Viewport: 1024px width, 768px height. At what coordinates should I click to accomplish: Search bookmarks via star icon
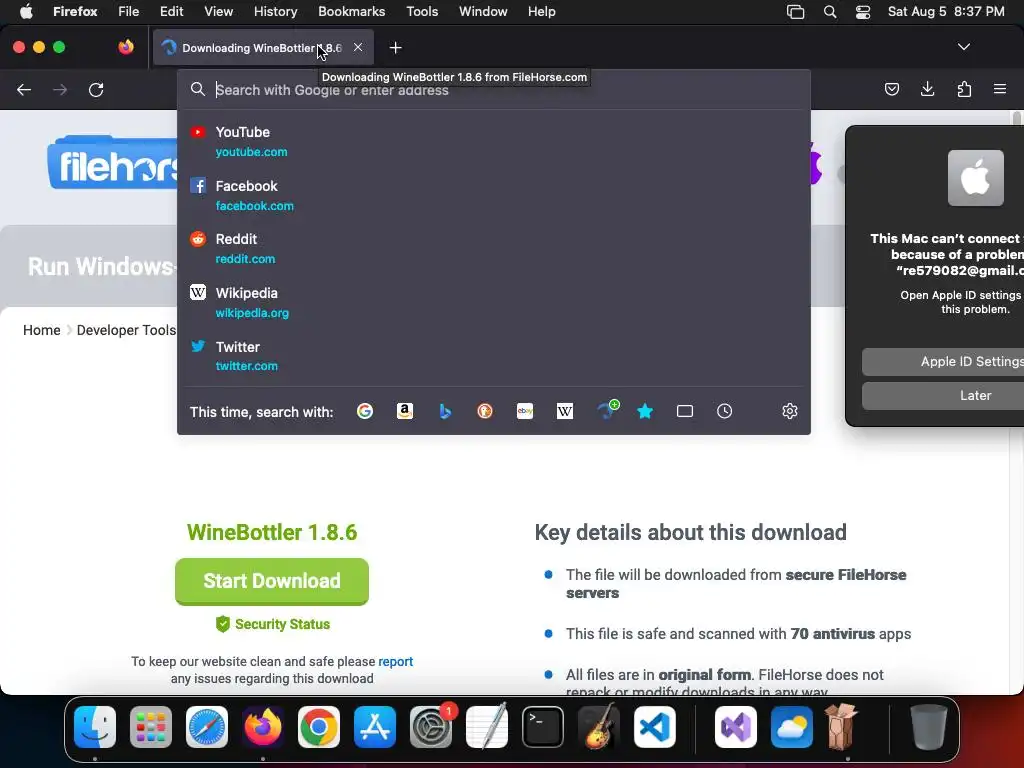pos(645,411)
